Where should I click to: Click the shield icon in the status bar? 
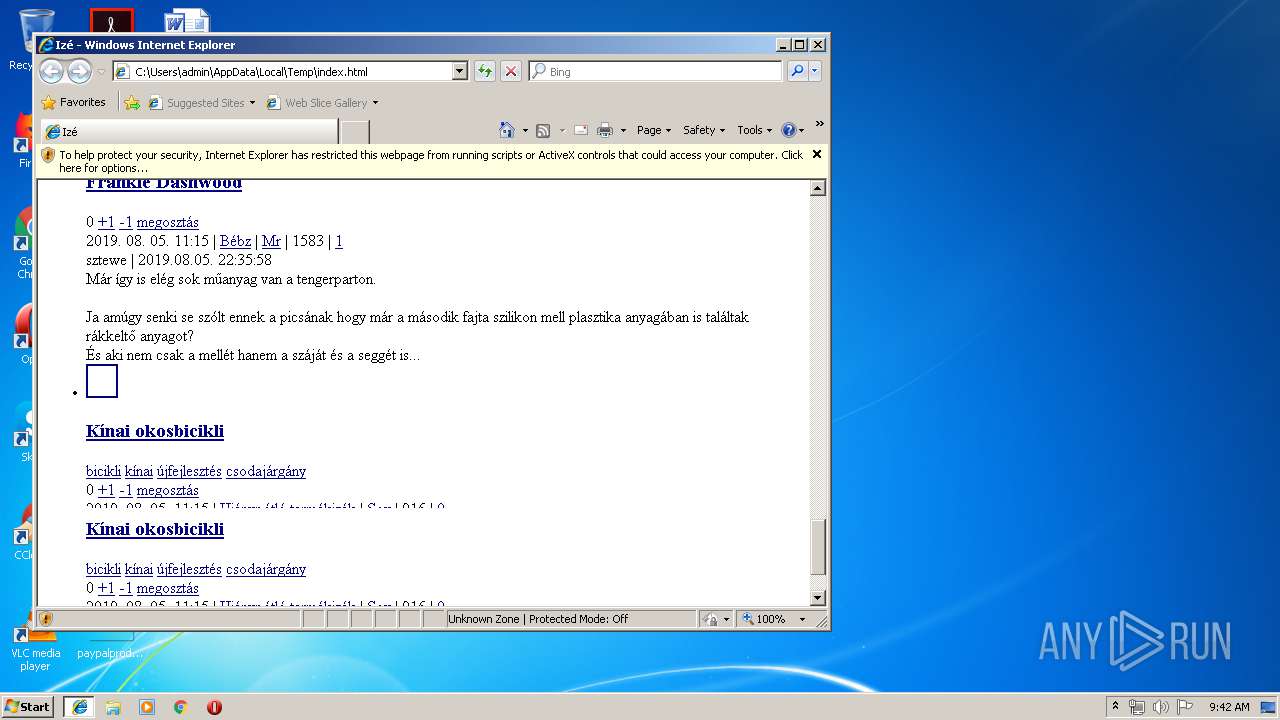click(x=46, y=619)
